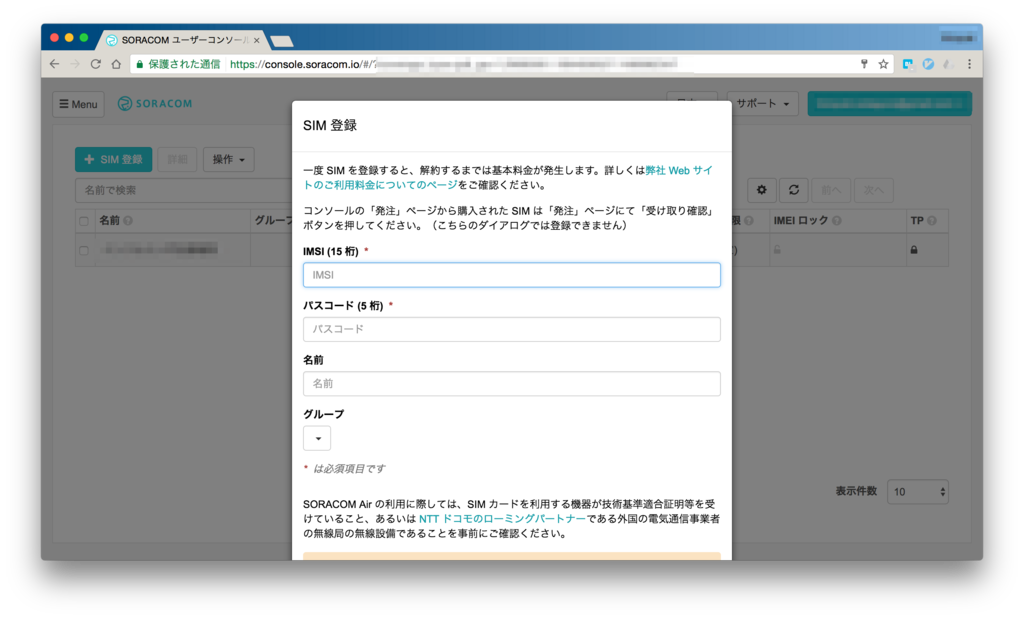Viewport: 1024px width, 619px height.
Task: Close the SORACOM browser tab
Action: click(257, 40)
